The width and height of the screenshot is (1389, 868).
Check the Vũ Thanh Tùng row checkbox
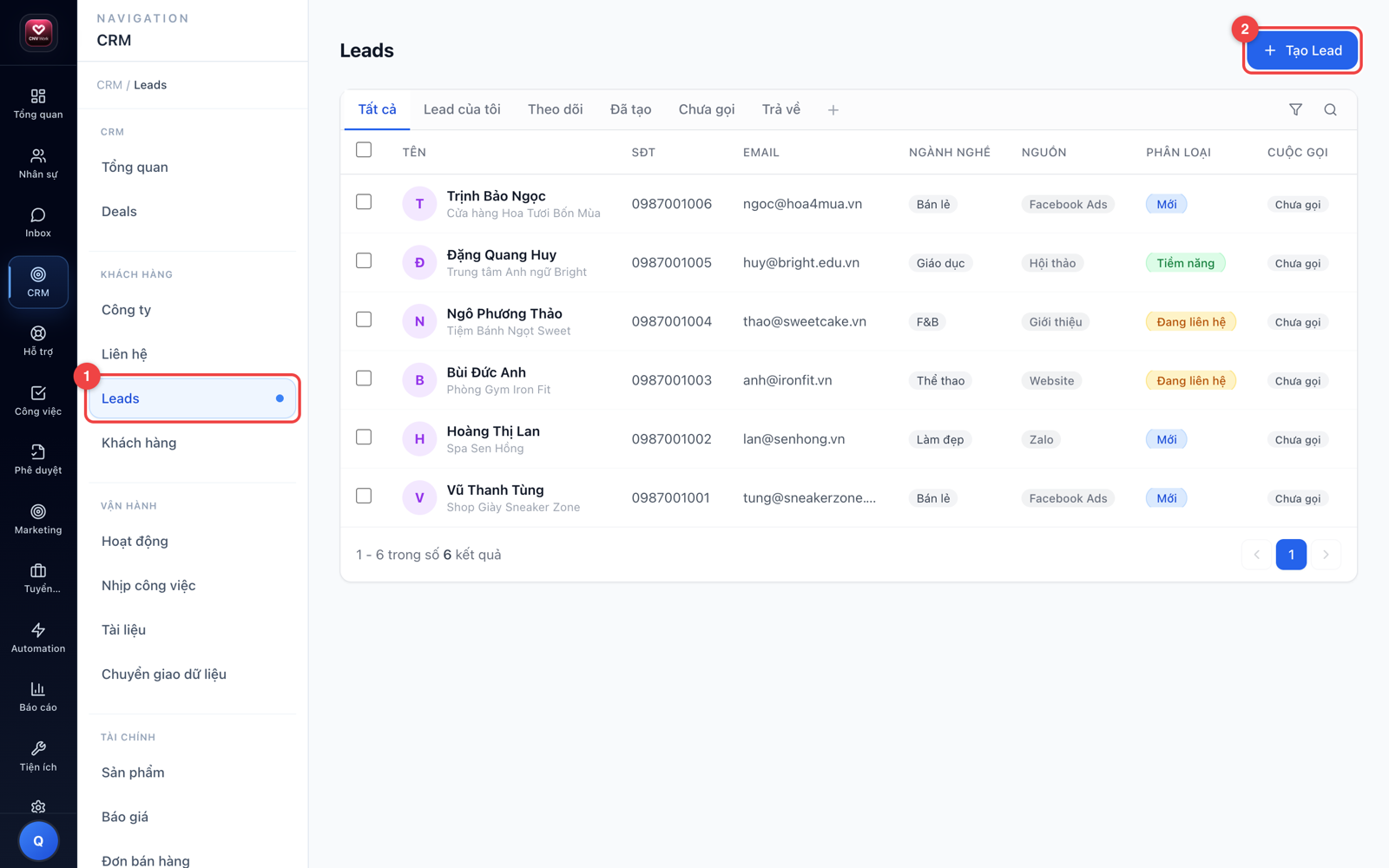click(x=364, y=496)
